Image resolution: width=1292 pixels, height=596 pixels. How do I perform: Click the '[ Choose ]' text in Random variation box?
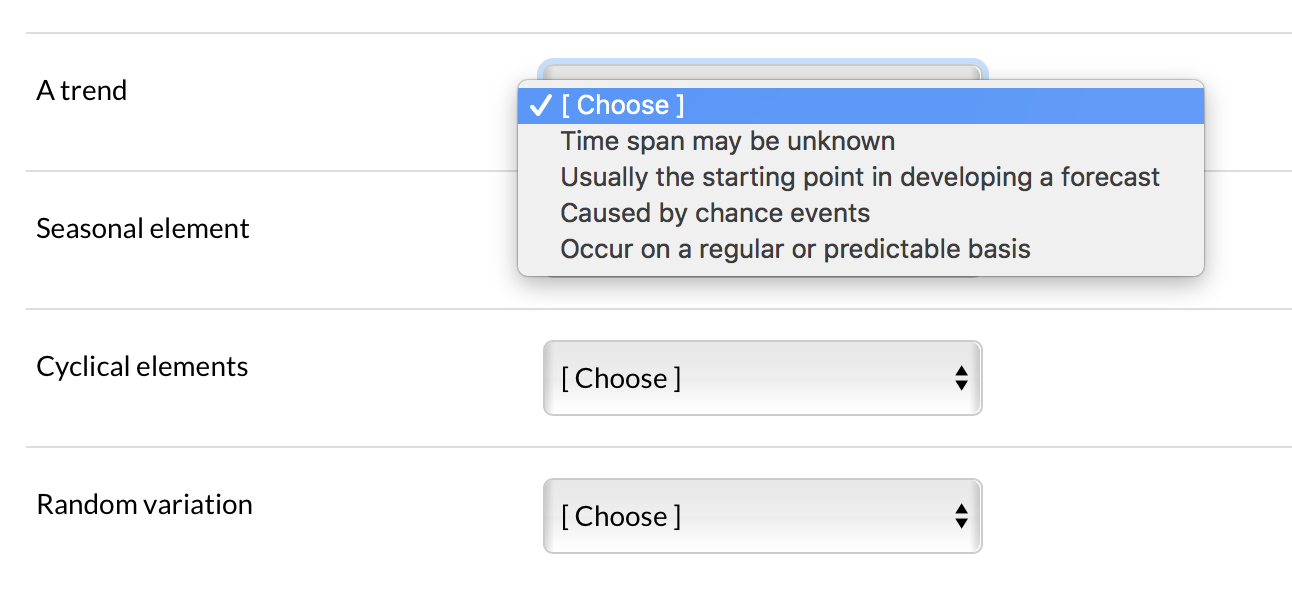point(617,516)
